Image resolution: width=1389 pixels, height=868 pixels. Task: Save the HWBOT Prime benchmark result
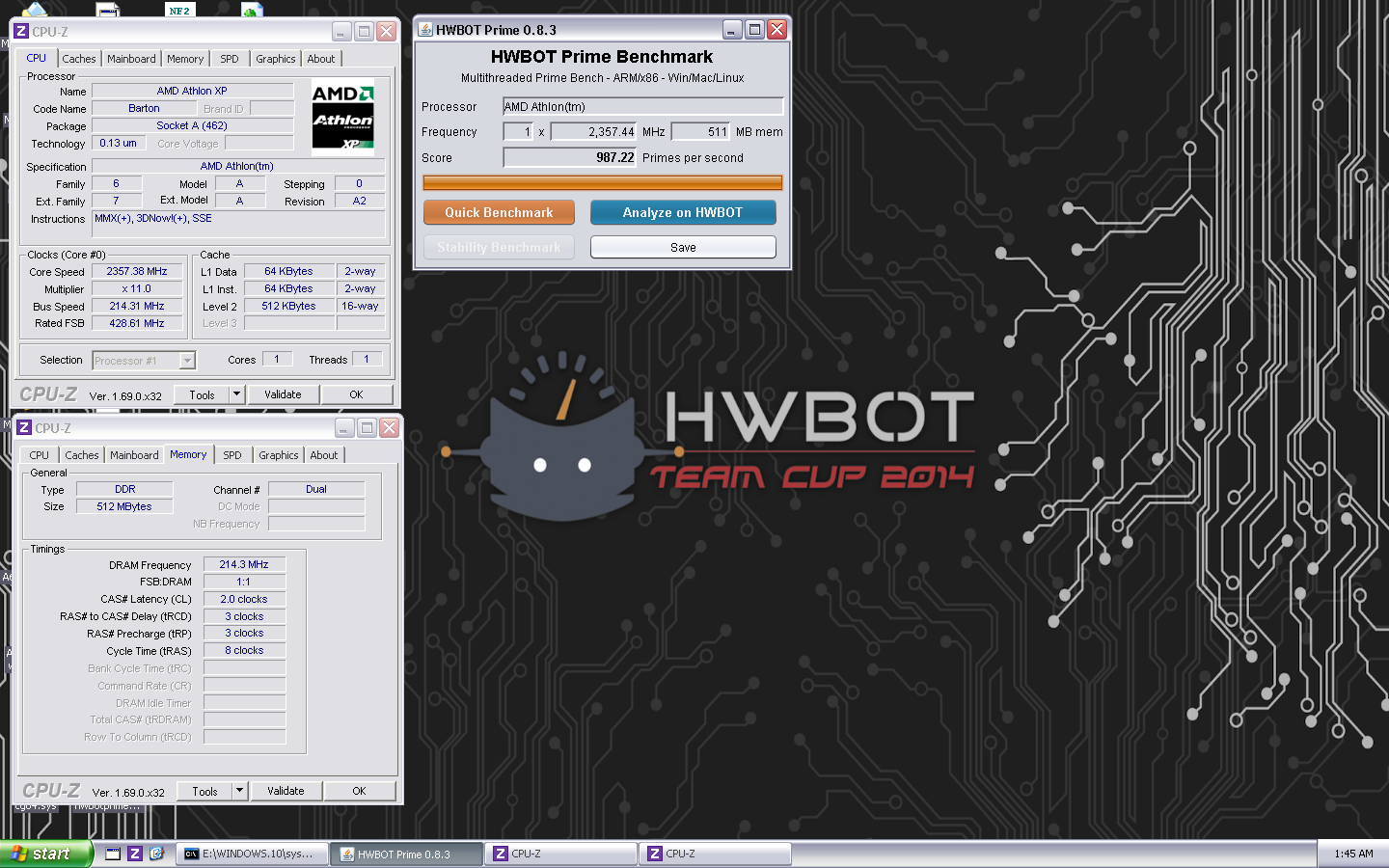683,247
